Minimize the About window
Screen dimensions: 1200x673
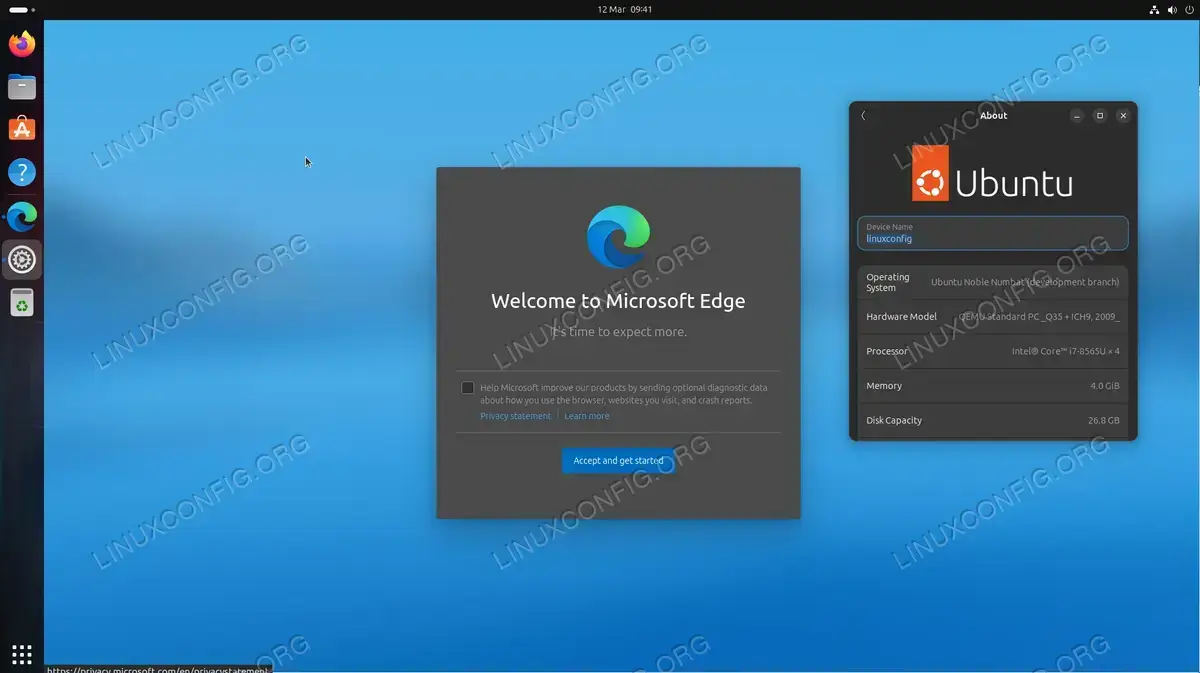point(1076,116)
